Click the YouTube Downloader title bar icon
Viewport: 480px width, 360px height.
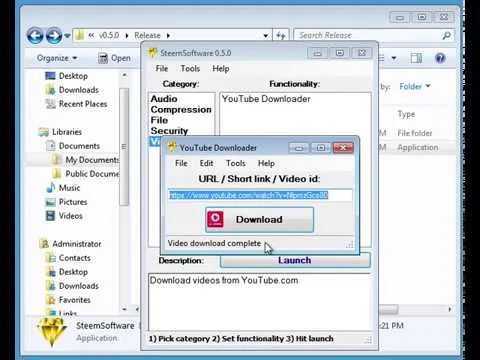pos(172,147)
